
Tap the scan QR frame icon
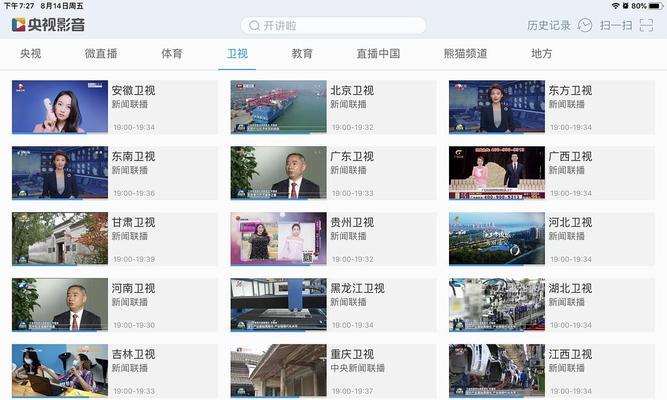coord(646,26)
